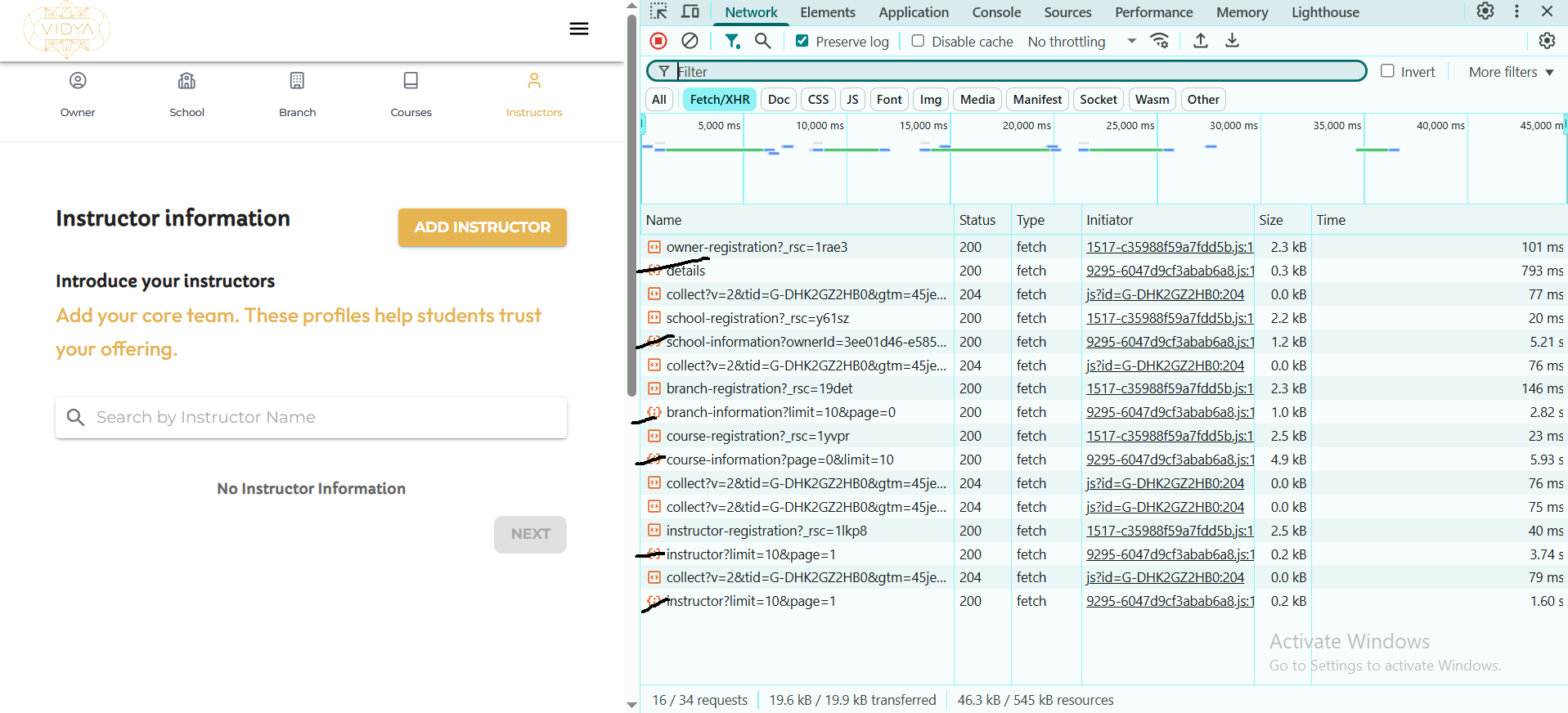Viewport: 1568px width, 713px height.
Task: Select the inspect element picker icon
Action: click(x=658, y=11)
